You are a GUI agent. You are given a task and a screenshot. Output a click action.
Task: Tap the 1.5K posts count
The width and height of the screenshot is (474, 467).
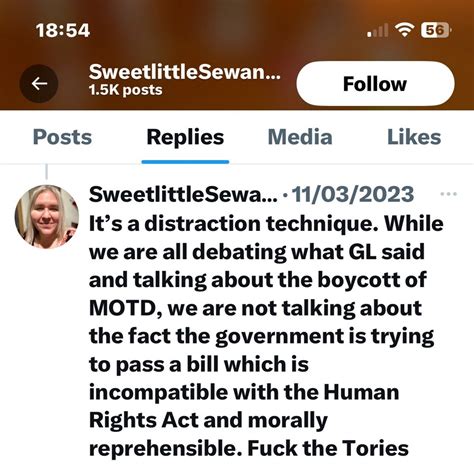point(125,90)
